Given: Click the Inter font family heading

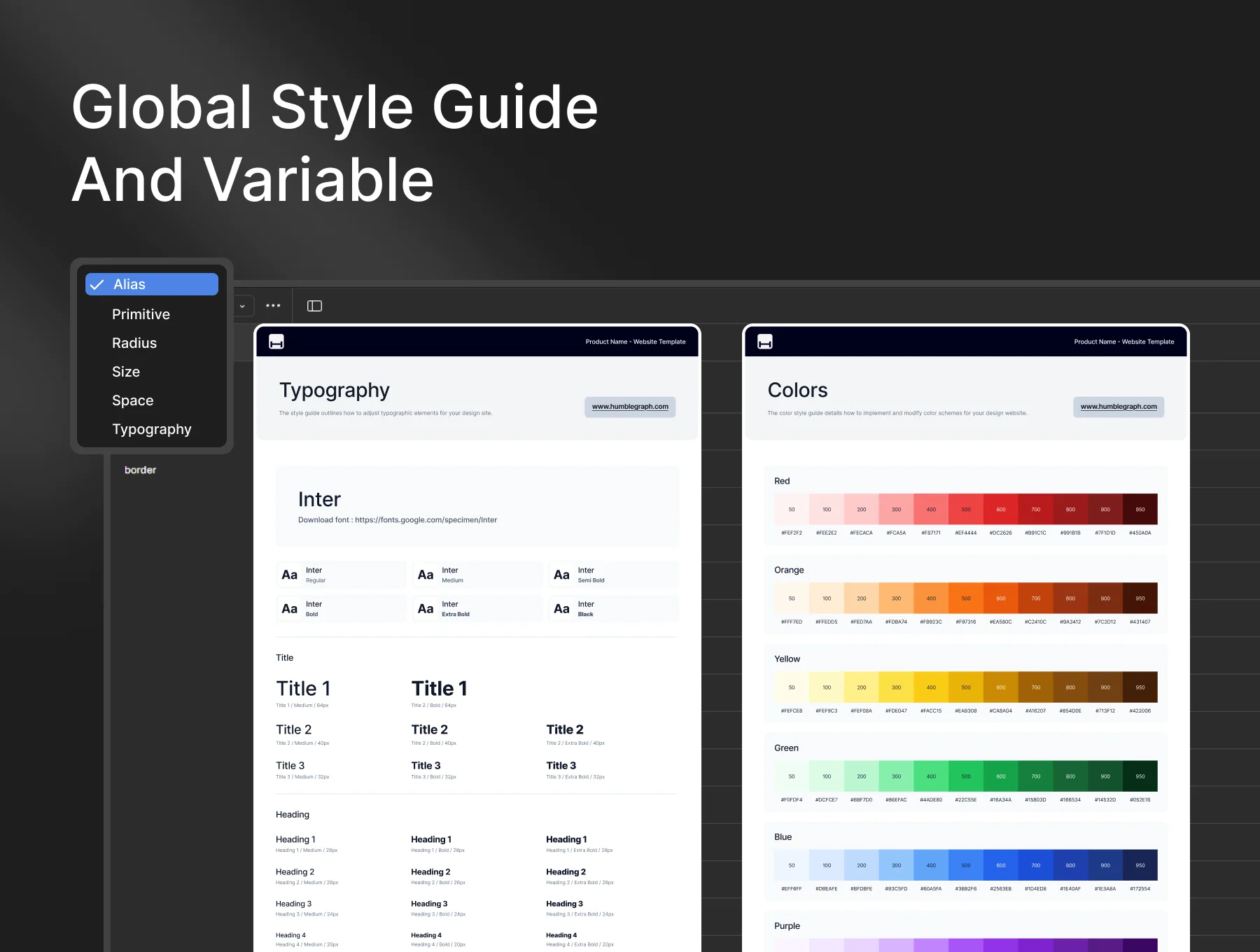Looking at the screenshot, I should [x=319, y=499].
